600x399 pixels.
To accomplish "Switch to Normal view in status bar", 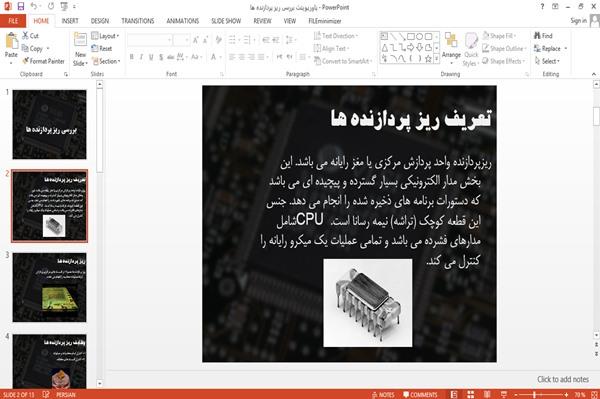I will click(454, 395).
